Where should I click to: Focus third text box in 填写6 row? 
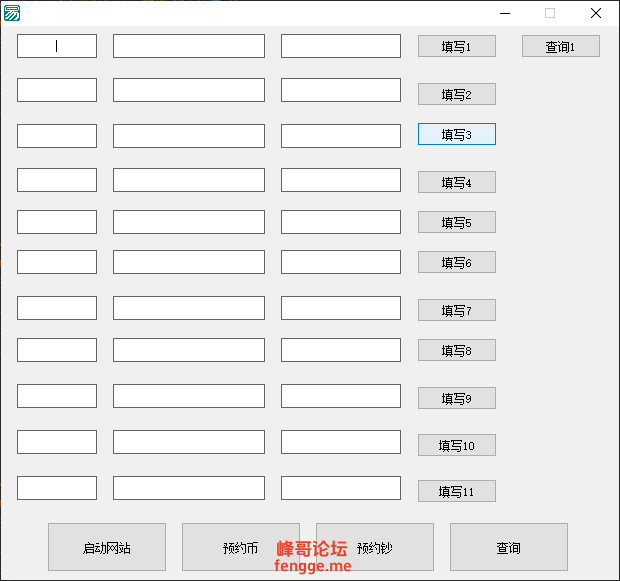[341, 262]
